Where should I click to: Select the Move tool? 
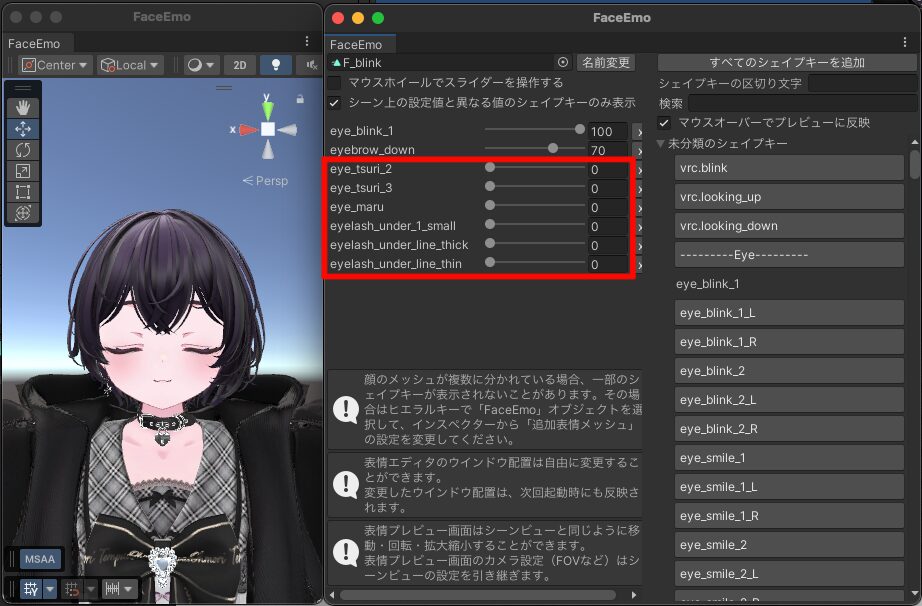coord(23,129)
